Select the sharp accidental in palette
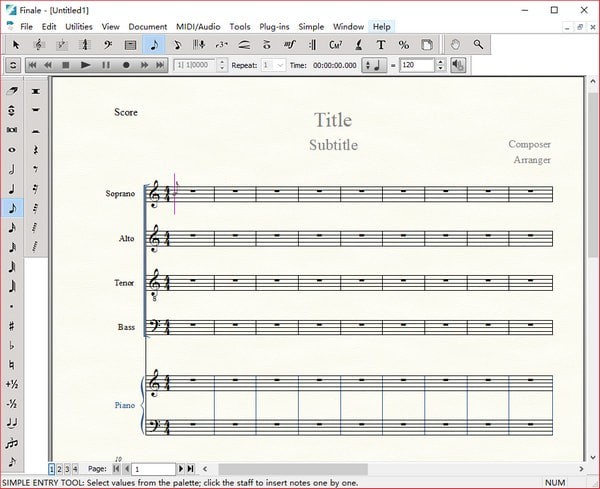 click(12, 325)
